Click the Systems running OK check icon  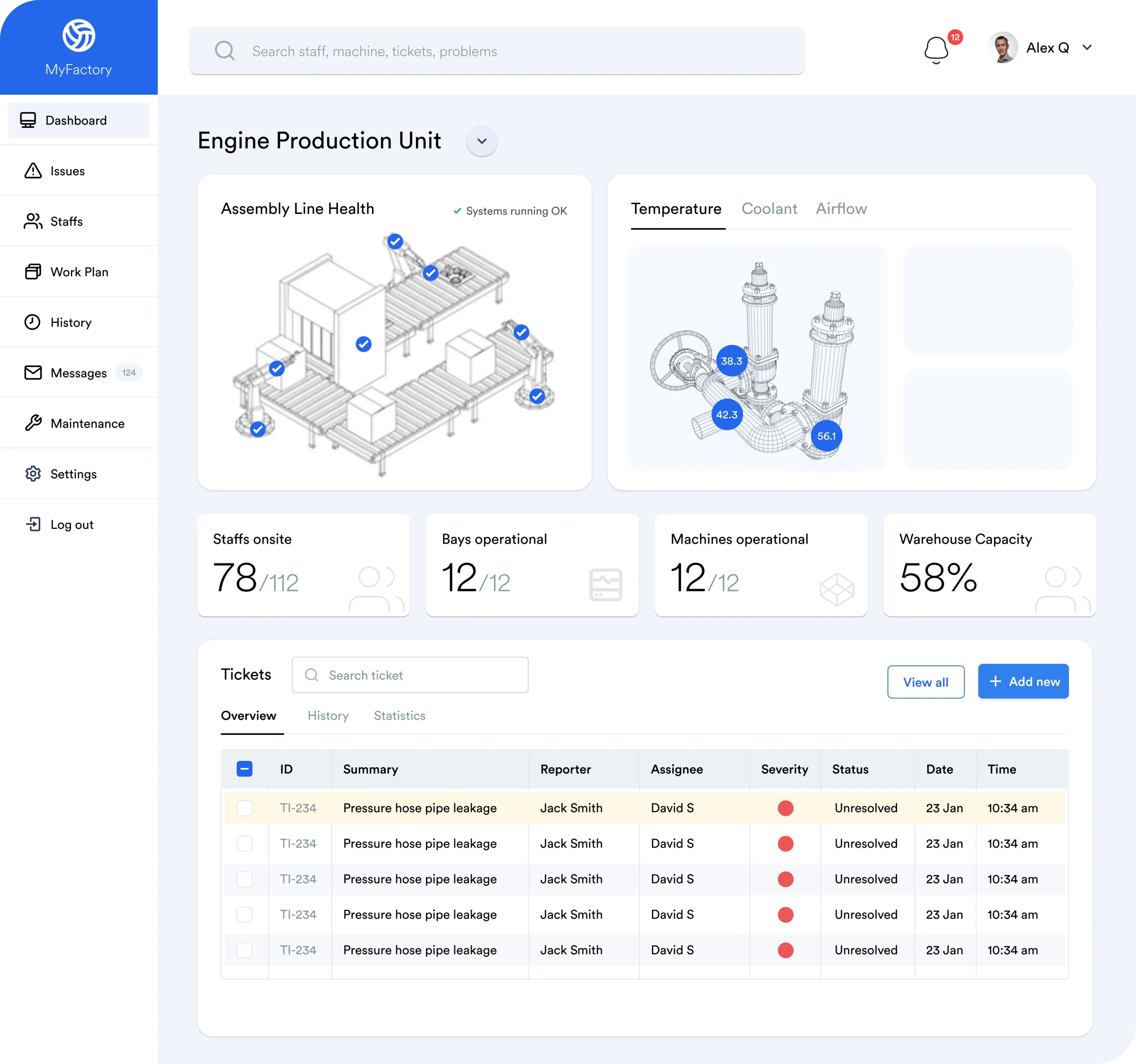click(x=457, y=211)
